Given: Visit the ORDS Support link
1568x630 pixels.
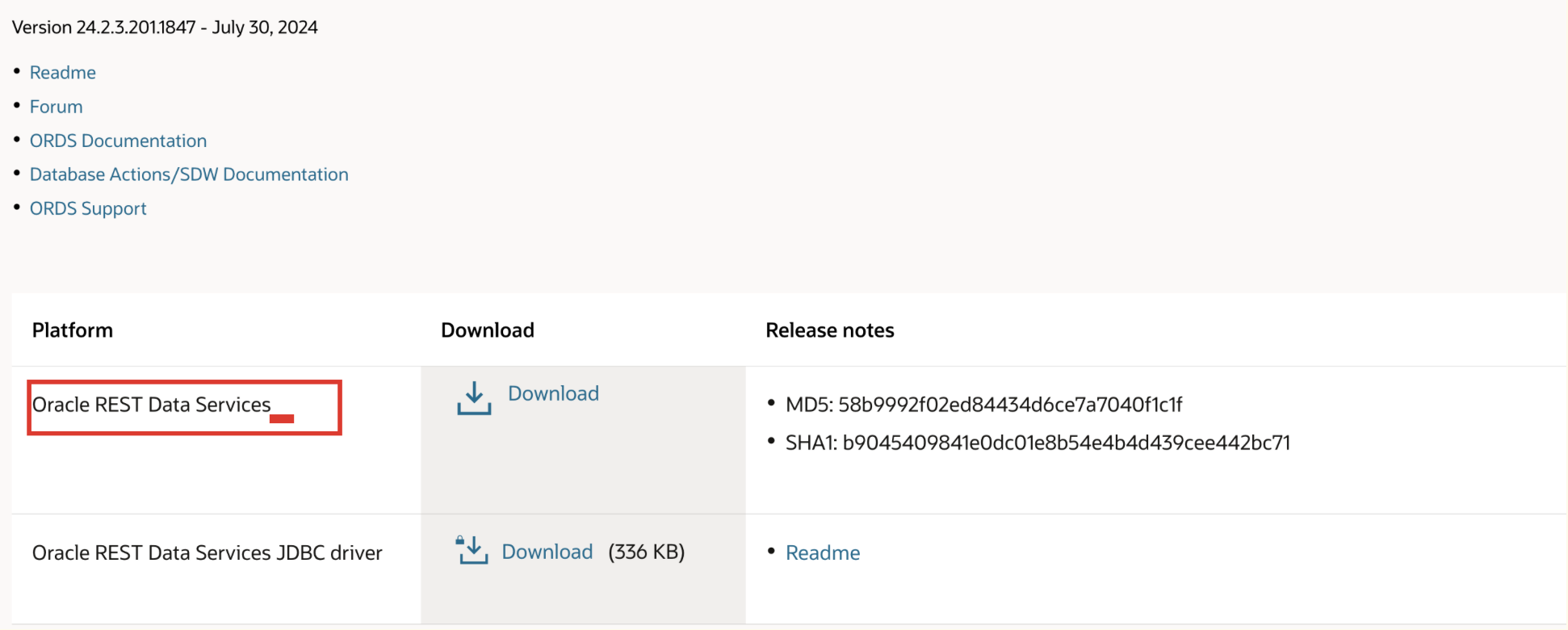Looking at the screenshot, I should 88,208.
